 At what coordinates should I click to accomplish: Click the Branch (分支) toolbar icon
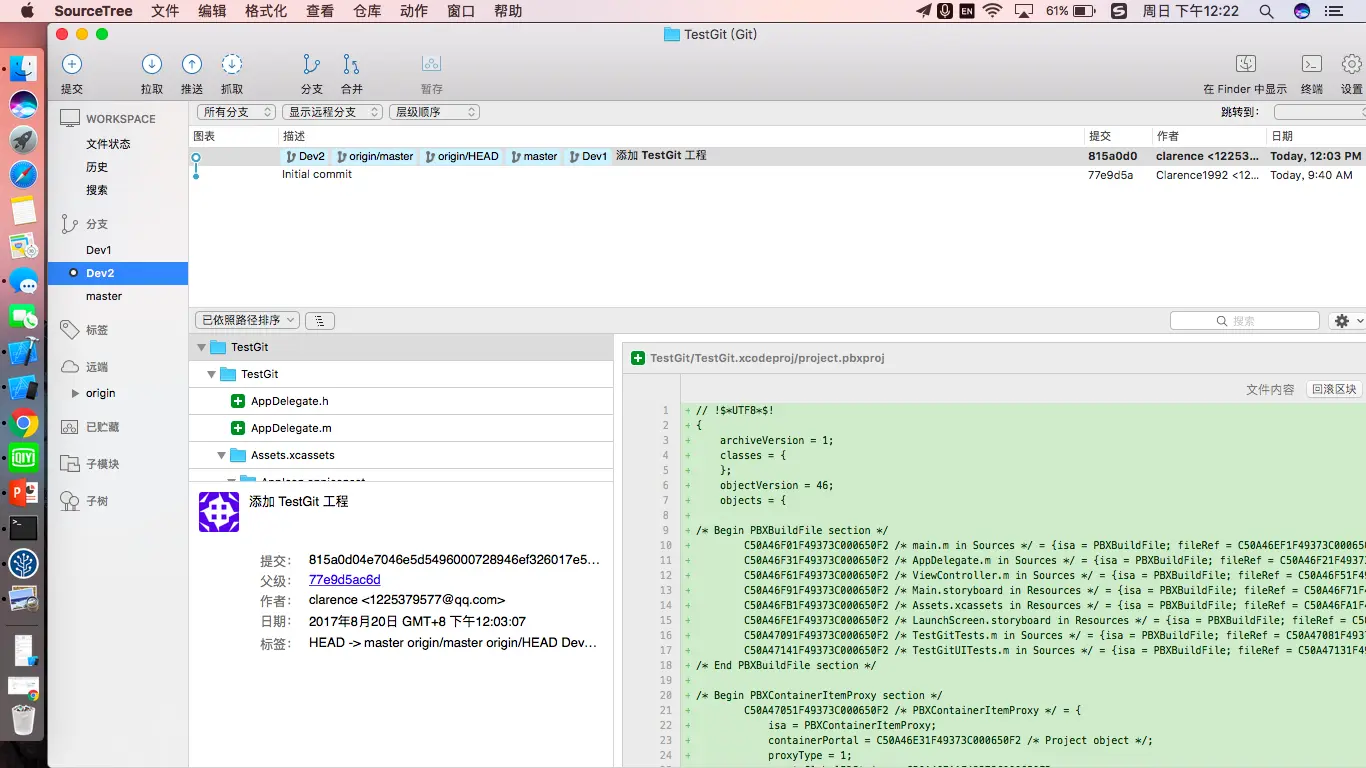(x=312, y=65)
